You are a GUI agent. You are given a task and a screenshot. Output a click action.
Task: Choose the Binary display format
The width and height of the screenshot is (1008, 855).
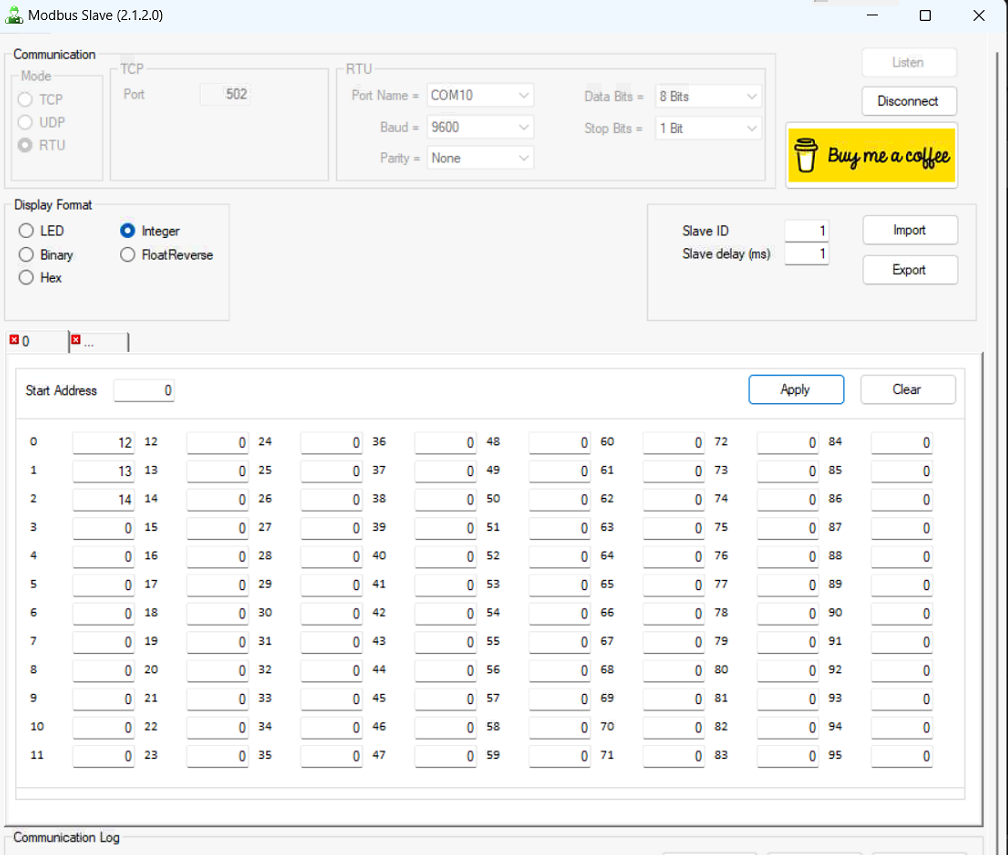pos(27,255)
